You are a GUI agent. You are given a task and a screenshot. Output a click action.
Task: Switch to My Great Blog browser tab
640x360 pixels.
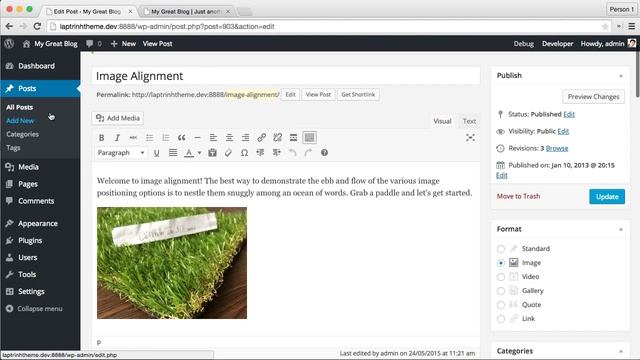[186, 11]
